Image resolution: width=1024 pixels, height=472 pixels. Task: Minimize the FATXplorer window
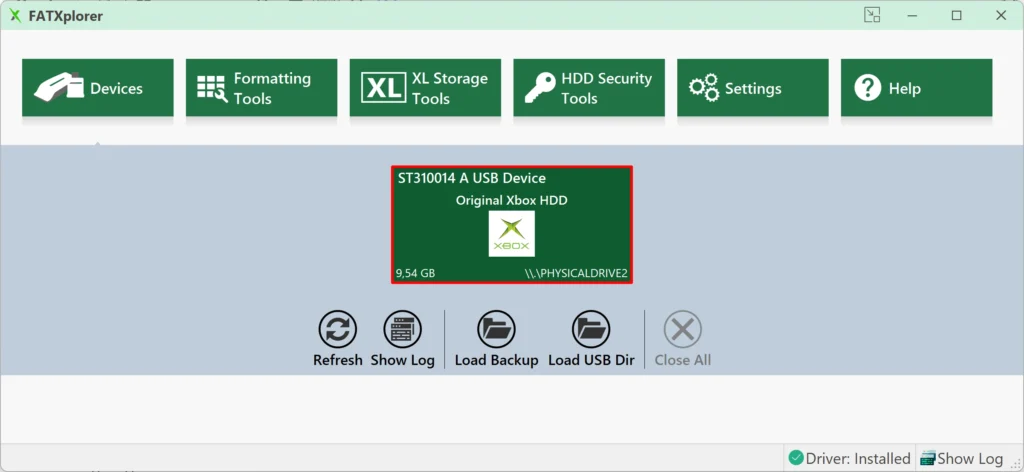912,15
